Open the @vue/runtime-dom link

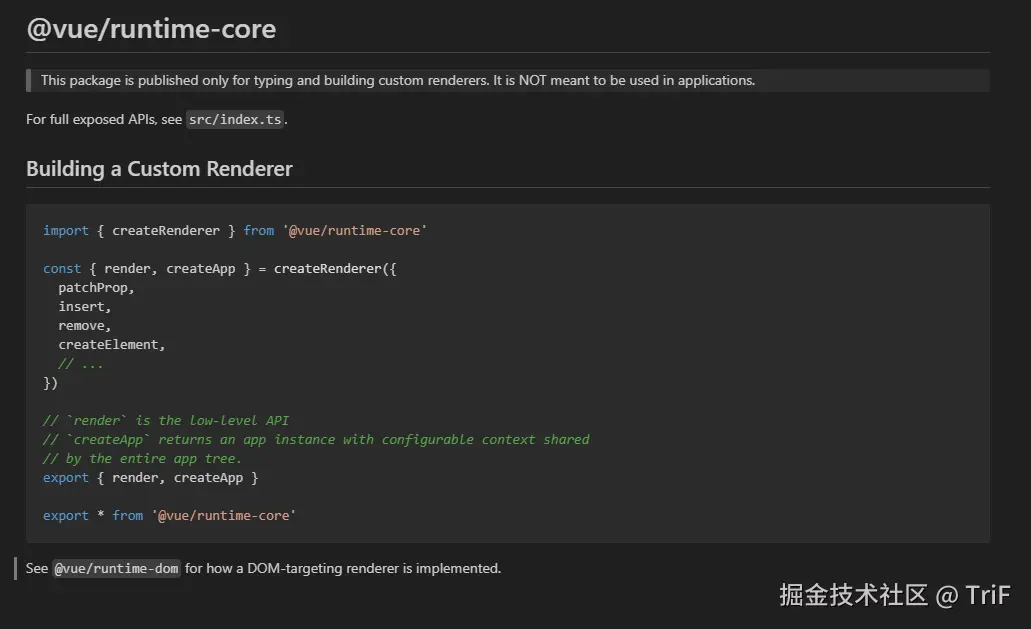(x=116, y=569)
